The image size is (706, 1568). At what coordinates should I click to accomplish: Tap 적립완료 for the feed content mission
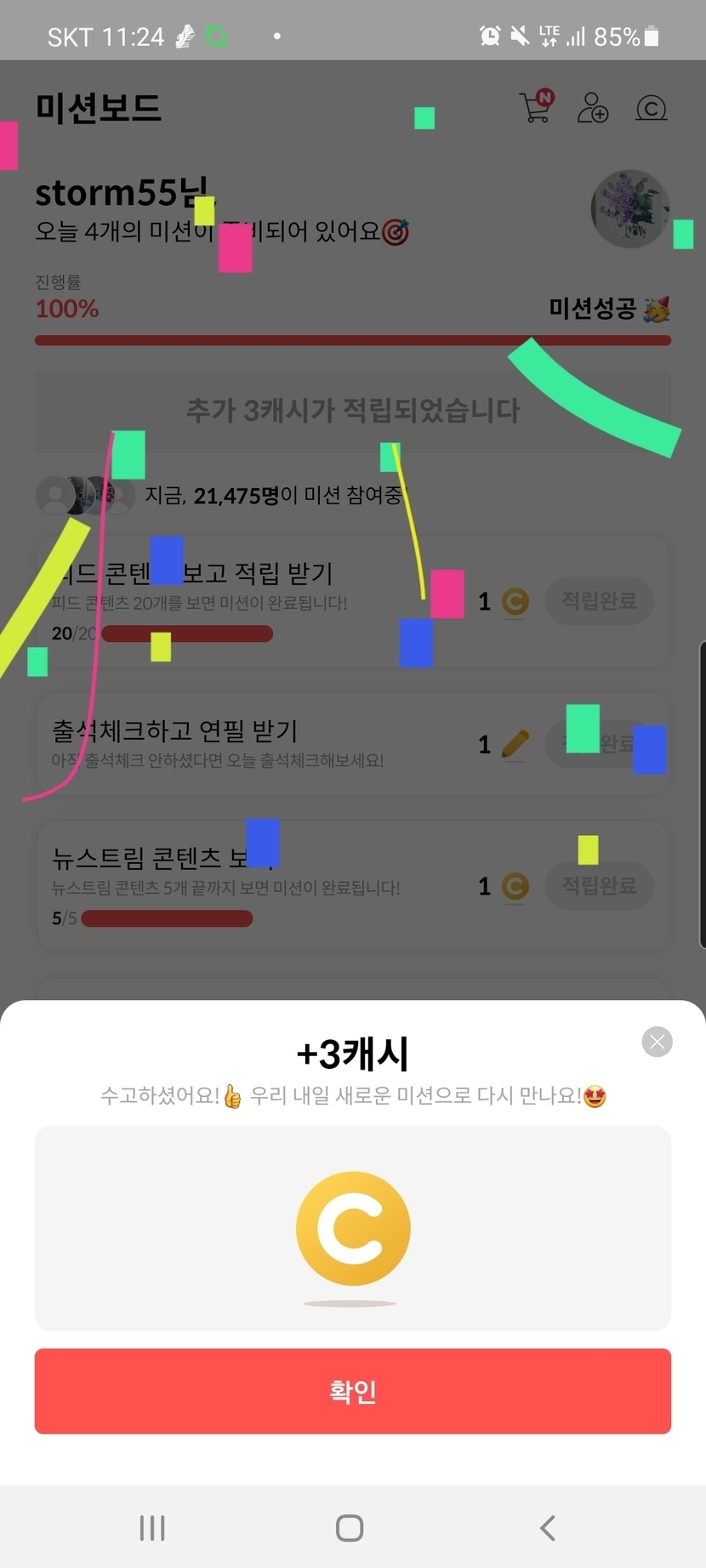[599, 601]
